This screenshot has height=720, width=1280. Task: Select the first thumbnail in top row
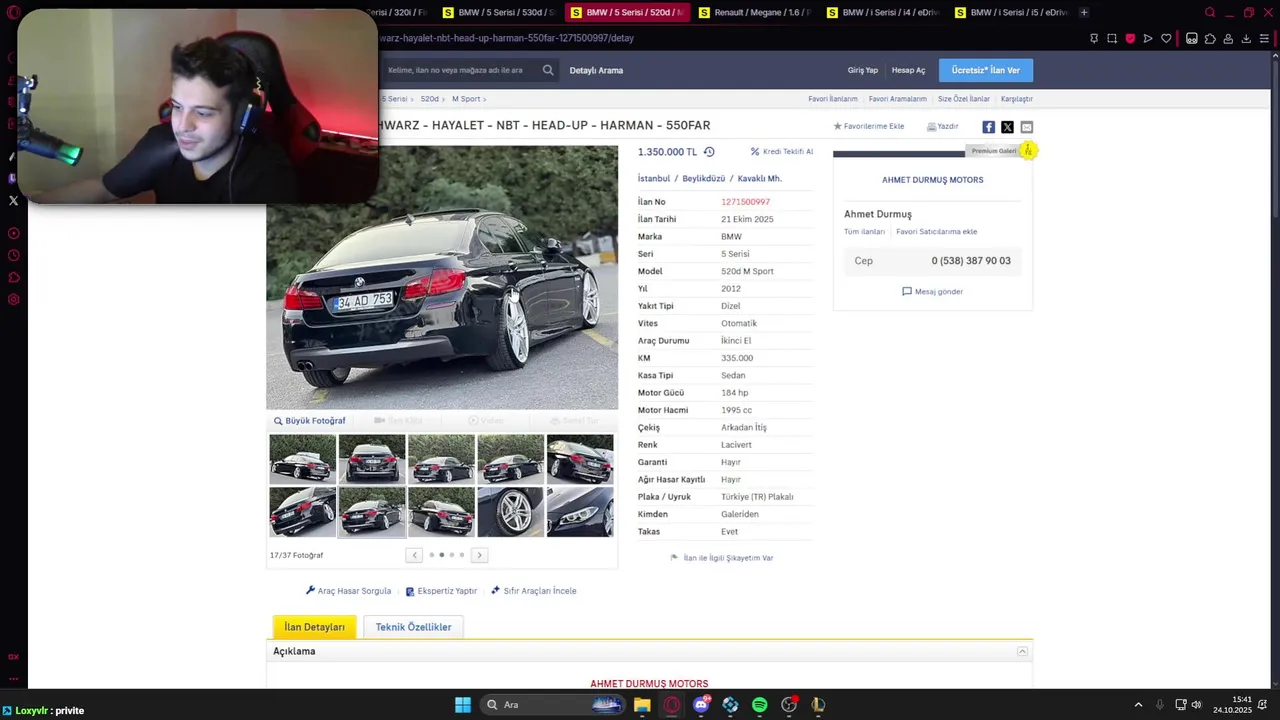click(302, 459)
